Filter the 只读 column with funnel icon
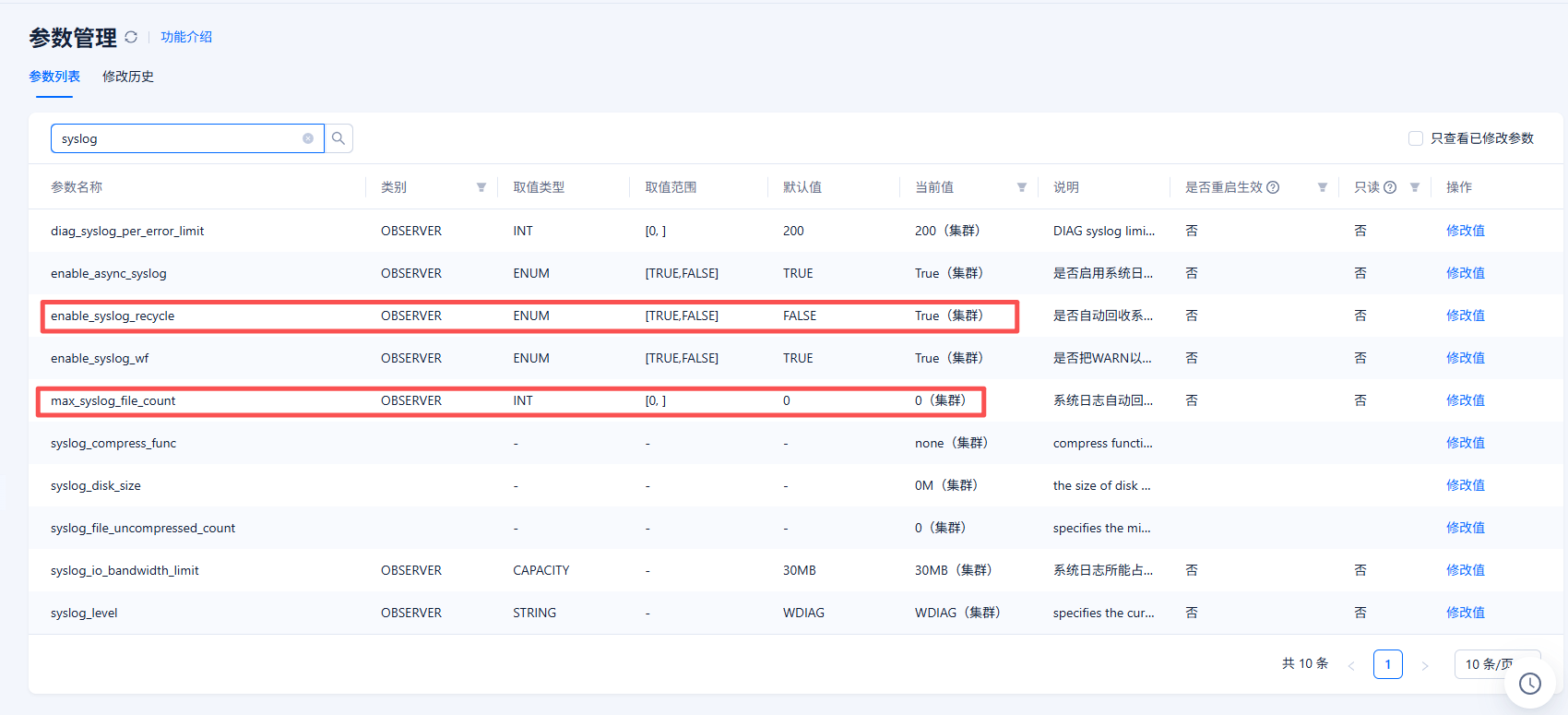 click(x=1414, y=187)
